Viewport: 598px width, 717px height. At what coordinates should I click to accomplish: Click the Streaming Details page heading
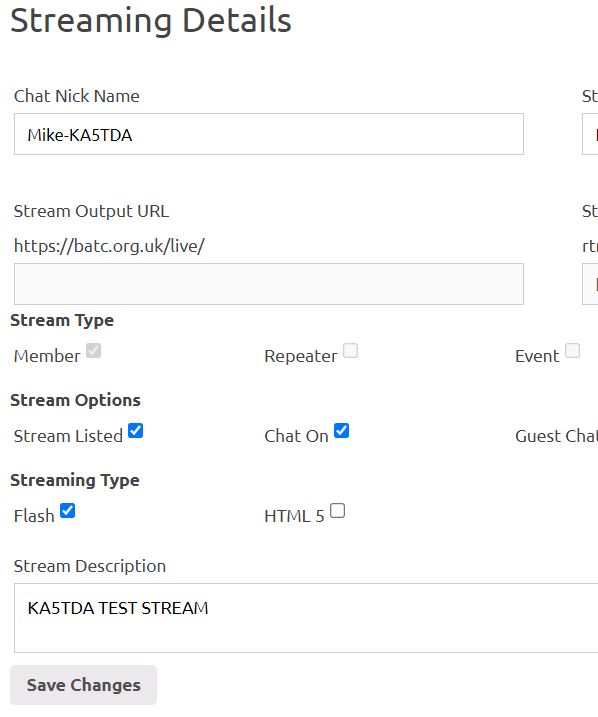(x=151, y=21)
